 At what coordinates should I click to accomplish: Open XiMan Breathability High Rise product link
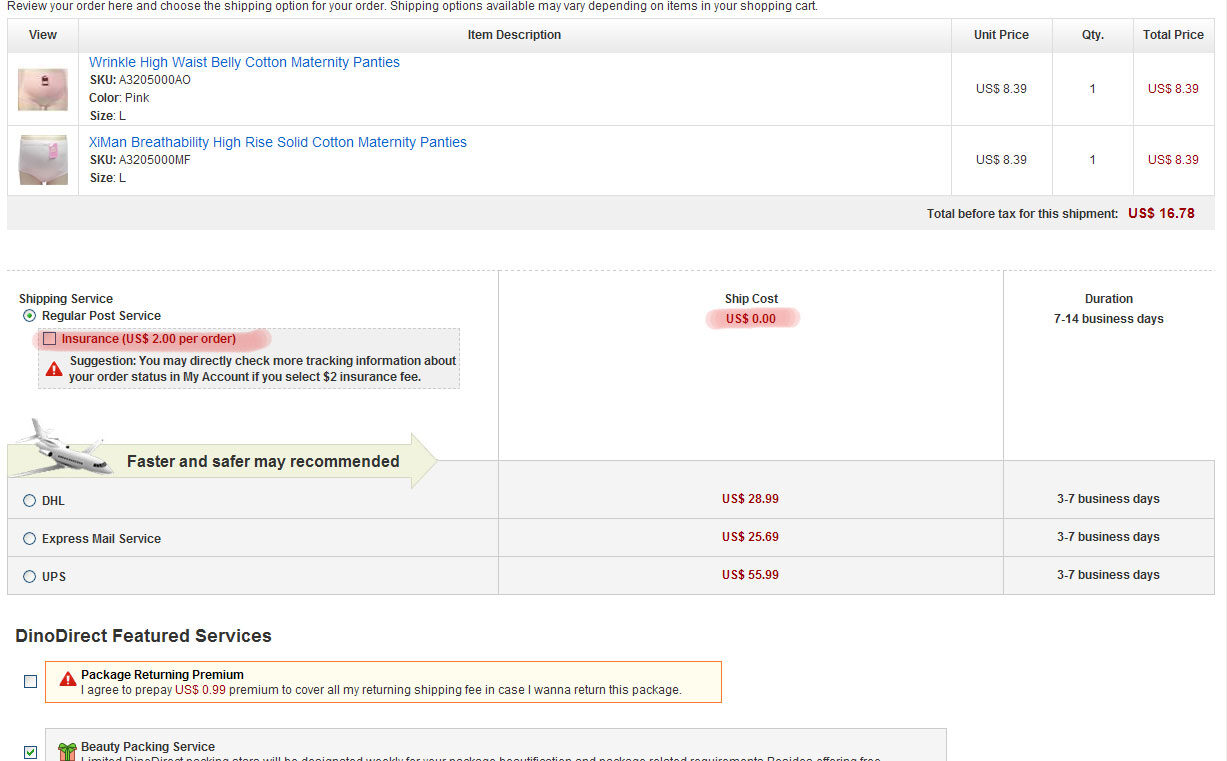[277, 142]
